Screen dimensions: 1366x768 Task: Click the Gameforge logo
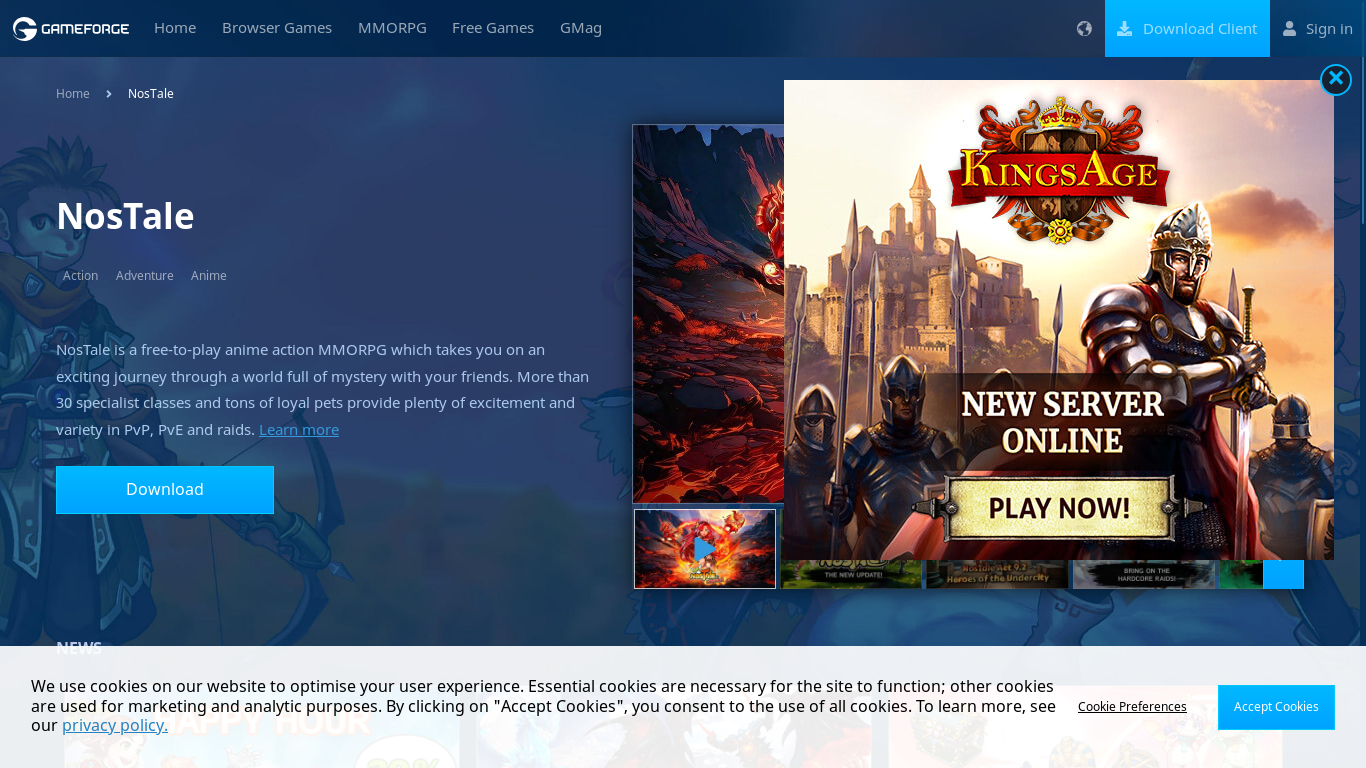coord(71,28)
